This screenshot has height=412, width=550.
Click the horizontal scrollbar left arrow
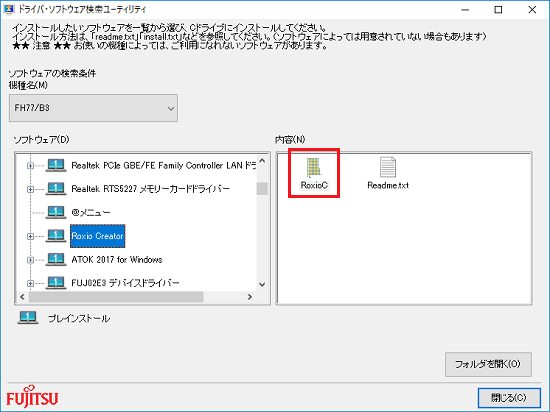pyautogui.click(x=22, y=297)
